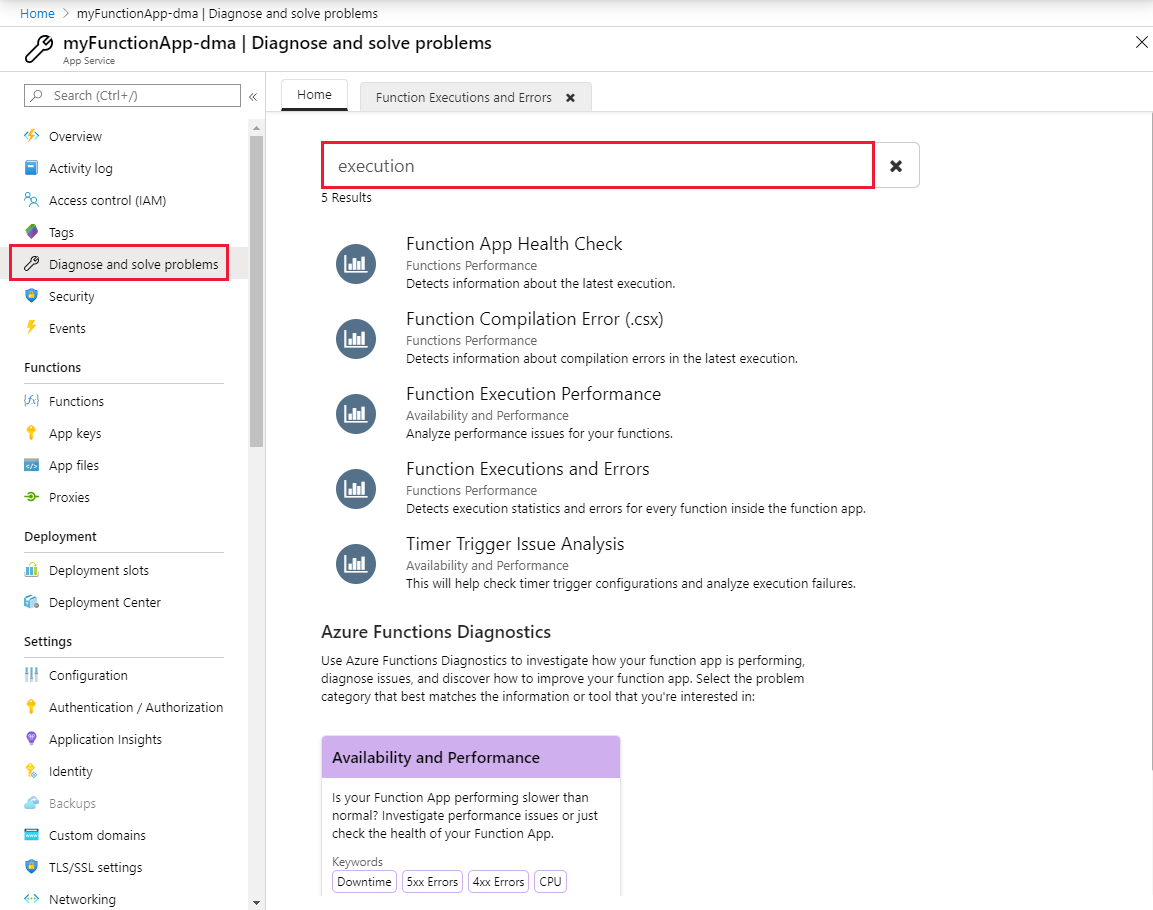Screen dimensions: 1153x910
Task: Collapse the sidebar with the chevron
Action: click(x=253, y=96)
